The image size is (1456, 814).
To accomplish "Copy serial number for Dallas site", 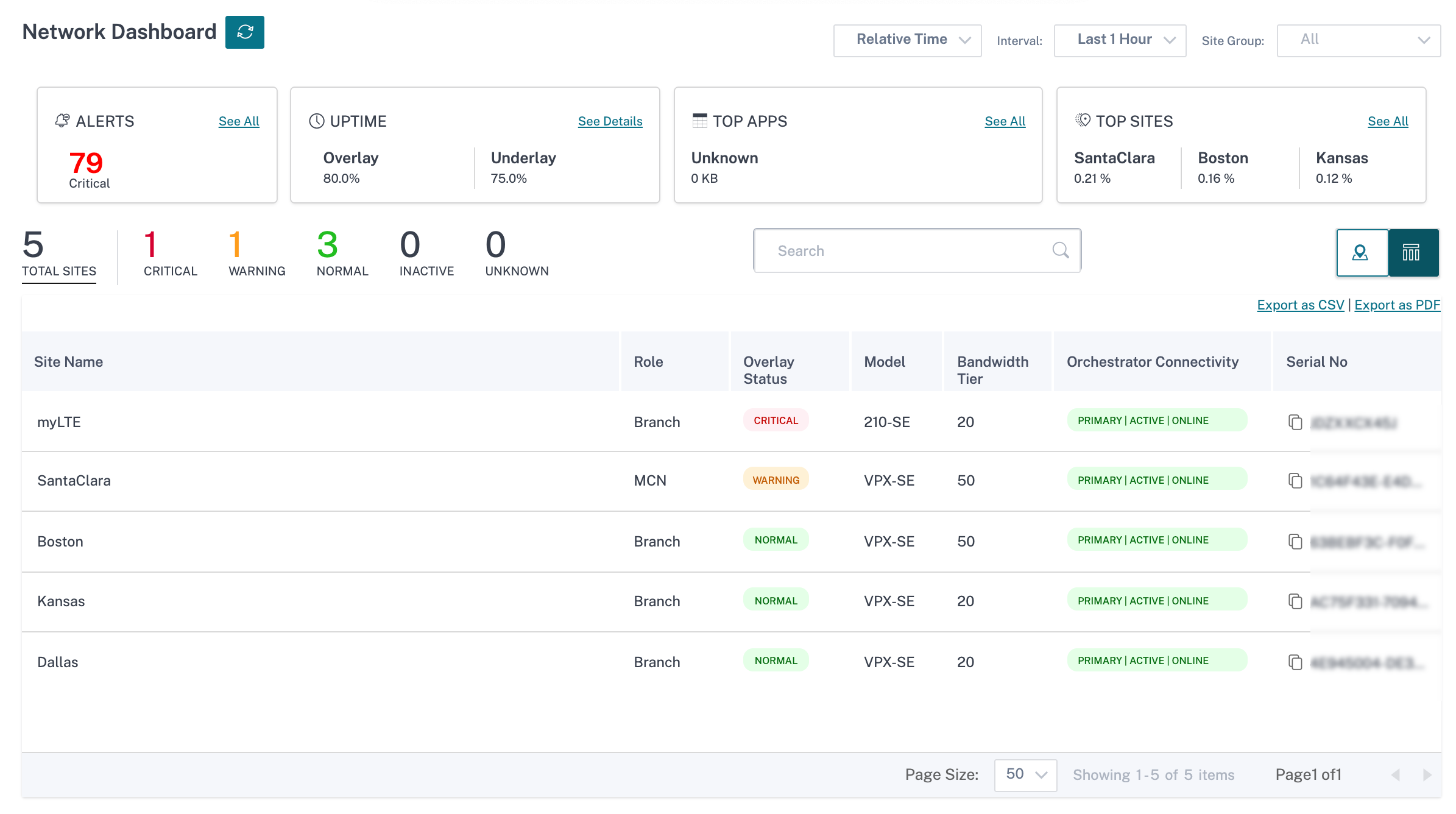I will (x=1295, y=662).
